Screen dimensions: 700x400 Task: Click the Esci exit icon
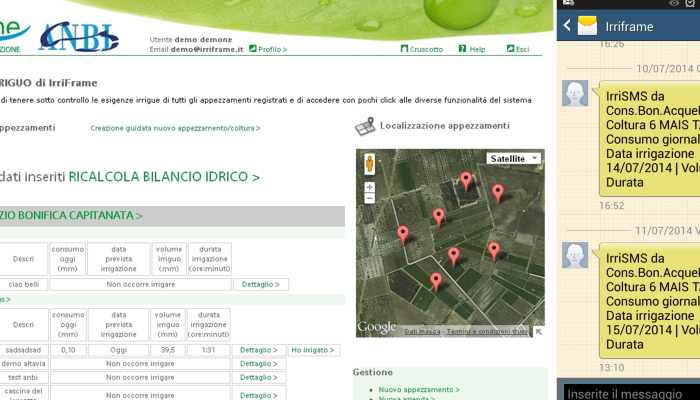click(x=510, y=48)
